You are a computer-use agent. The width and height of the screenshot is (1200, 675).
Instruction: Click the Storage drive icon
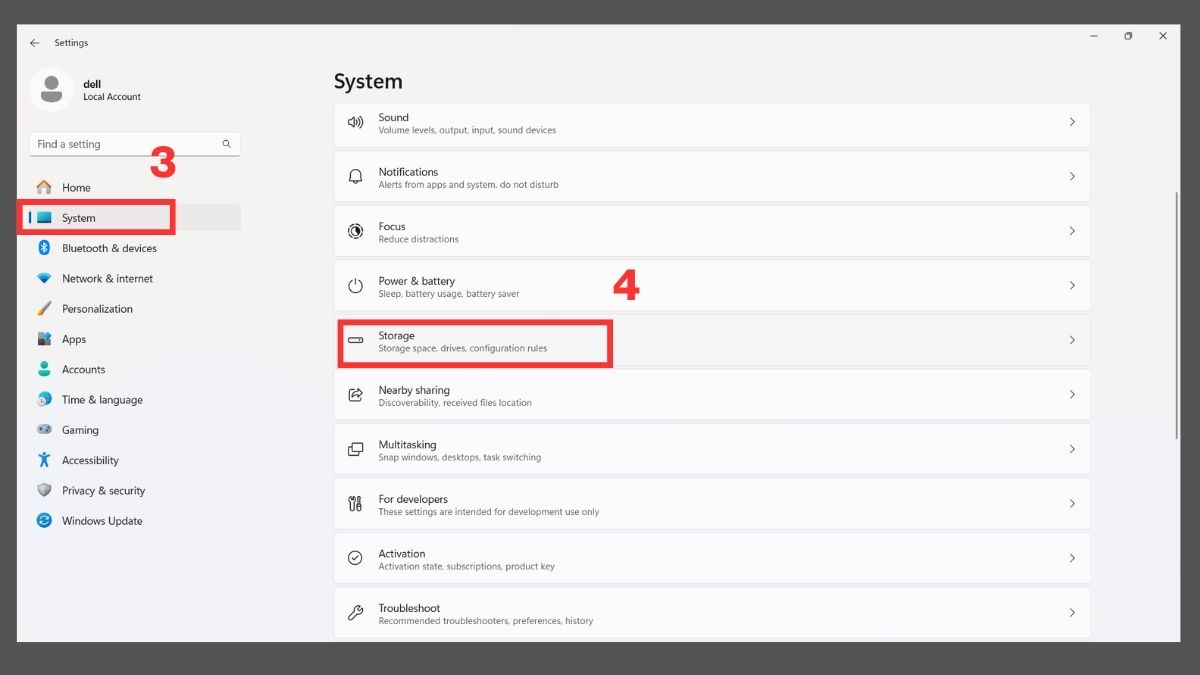click(355, 340)
